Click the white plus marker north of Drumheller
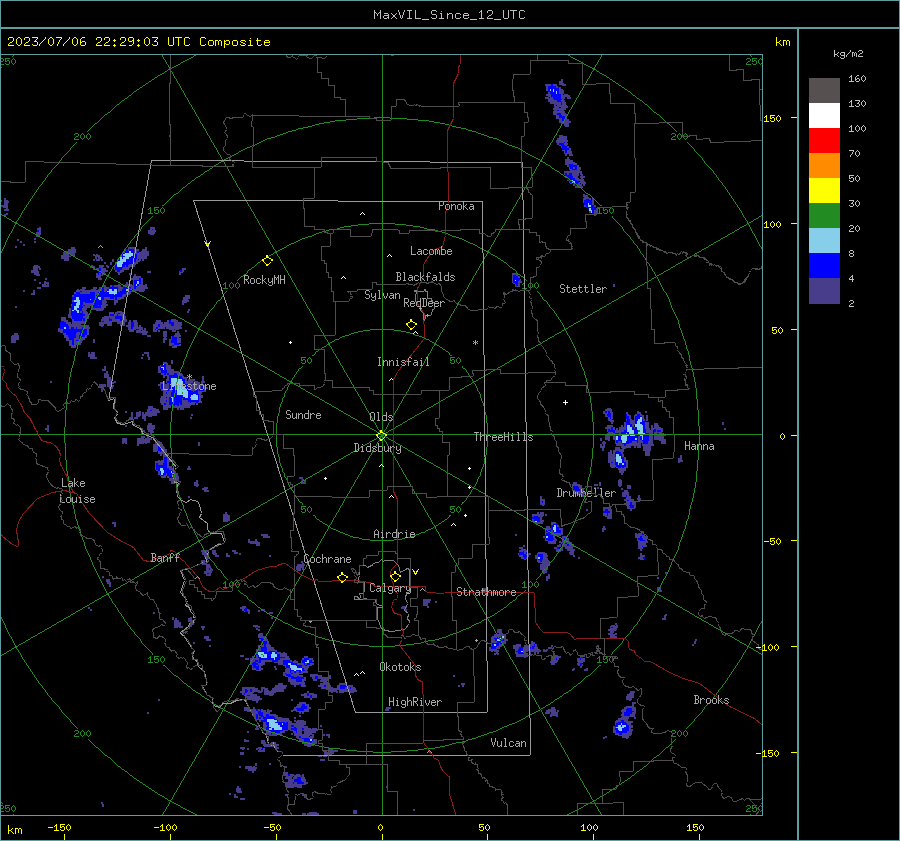The height and width of the screenshot is (841, 900). coord(565,402)
